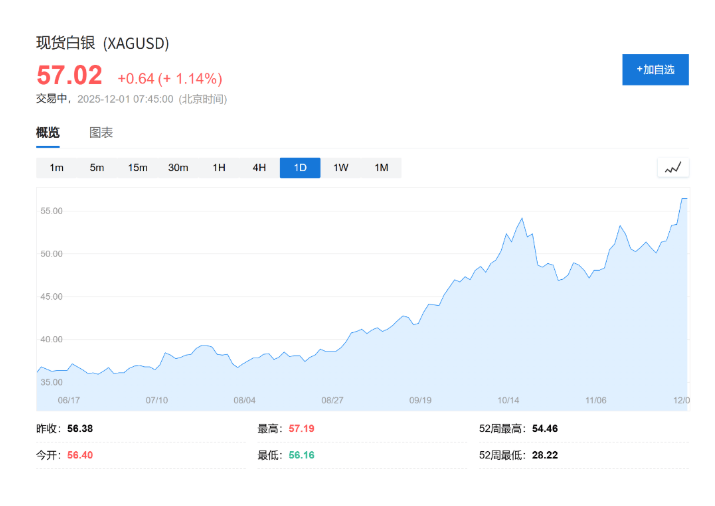This screenshot has width=715, height=506.
Task: Switch to the 概览 tab
Action: (x=48, y=133)
